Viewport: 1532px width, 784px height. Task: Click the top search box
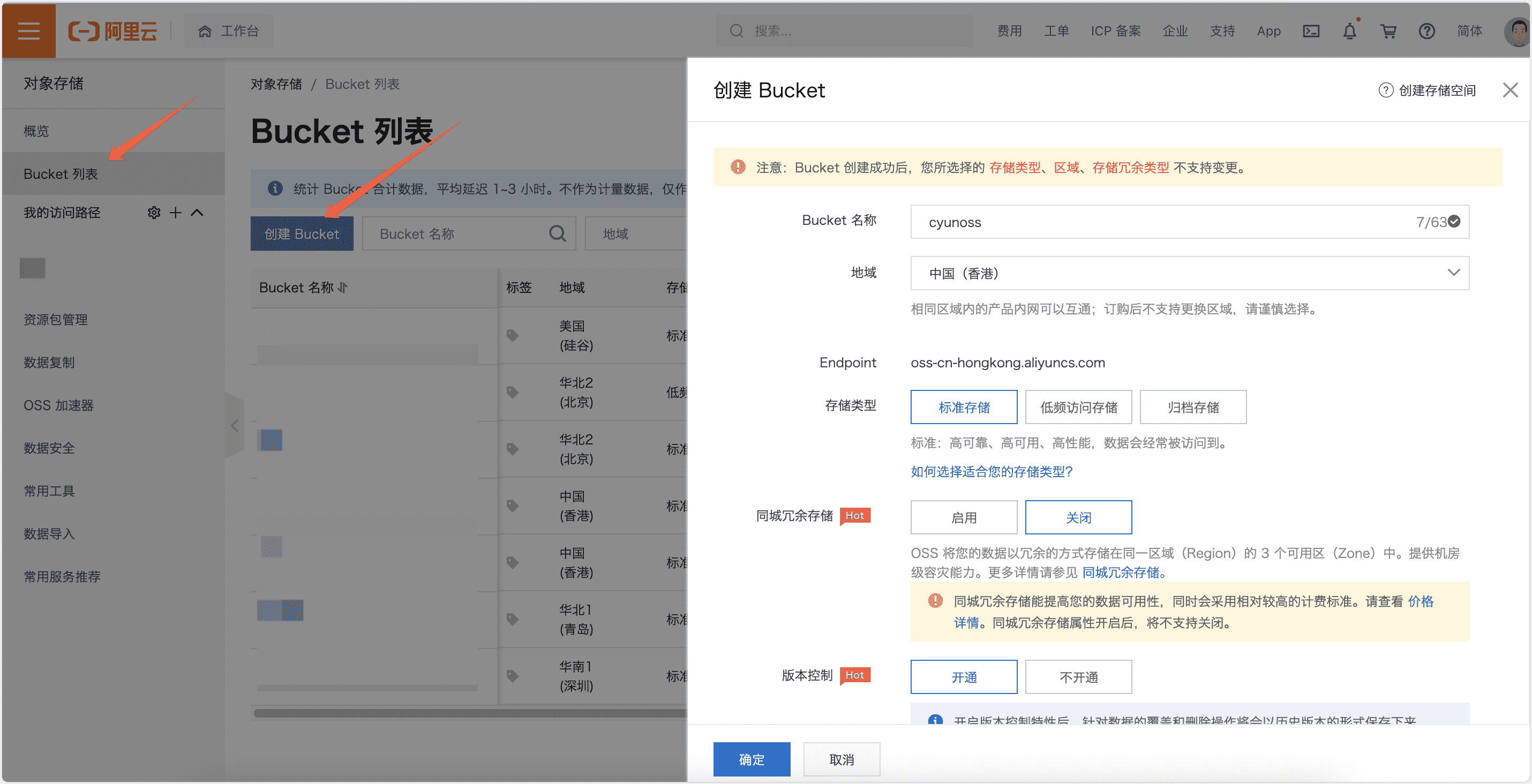coord(843,31)
